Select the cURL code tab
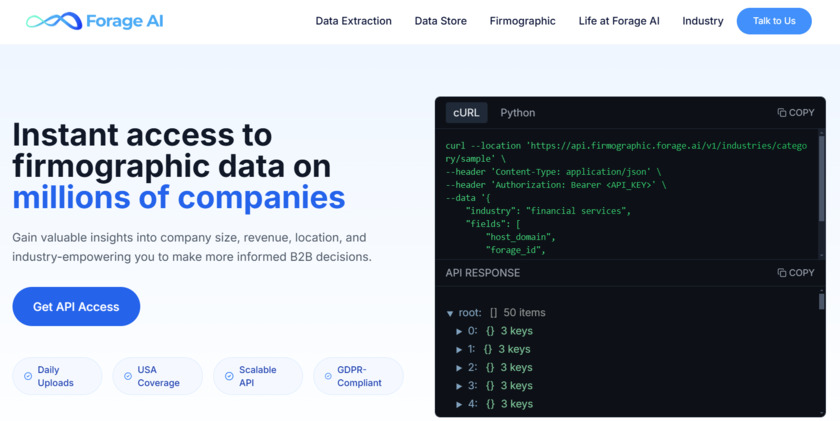 click(466, 112)
